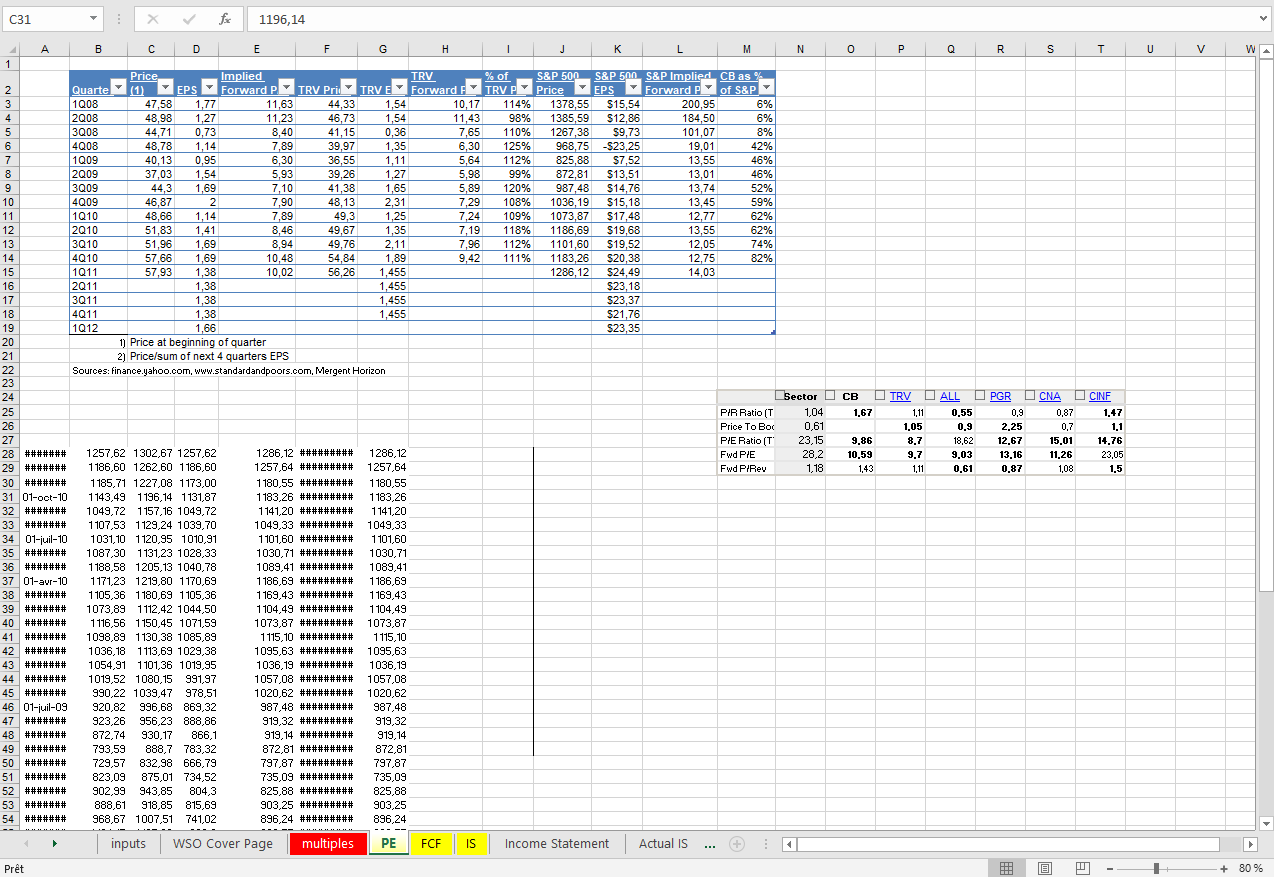
Task: Switch to Page Break Preview icon
Action: click(1083, 868)
